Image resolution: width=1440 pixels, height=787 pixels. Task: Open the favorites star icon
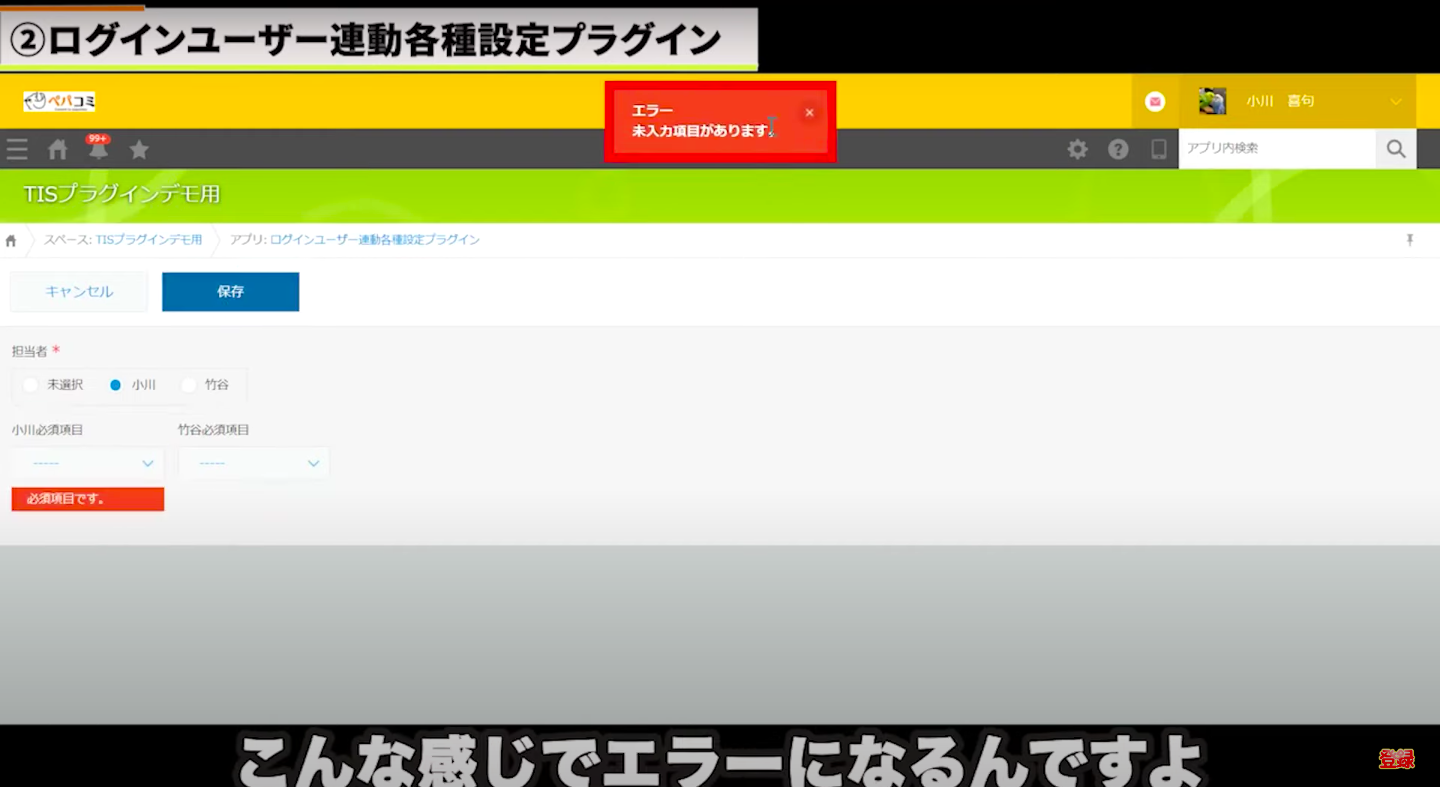click(139, 150)
